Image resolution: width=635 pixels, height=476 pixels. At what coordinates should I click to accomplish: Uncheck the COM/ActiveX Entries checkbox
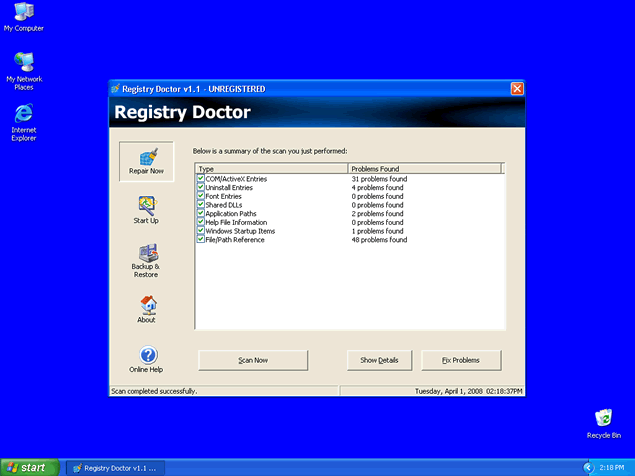point(201,179)
